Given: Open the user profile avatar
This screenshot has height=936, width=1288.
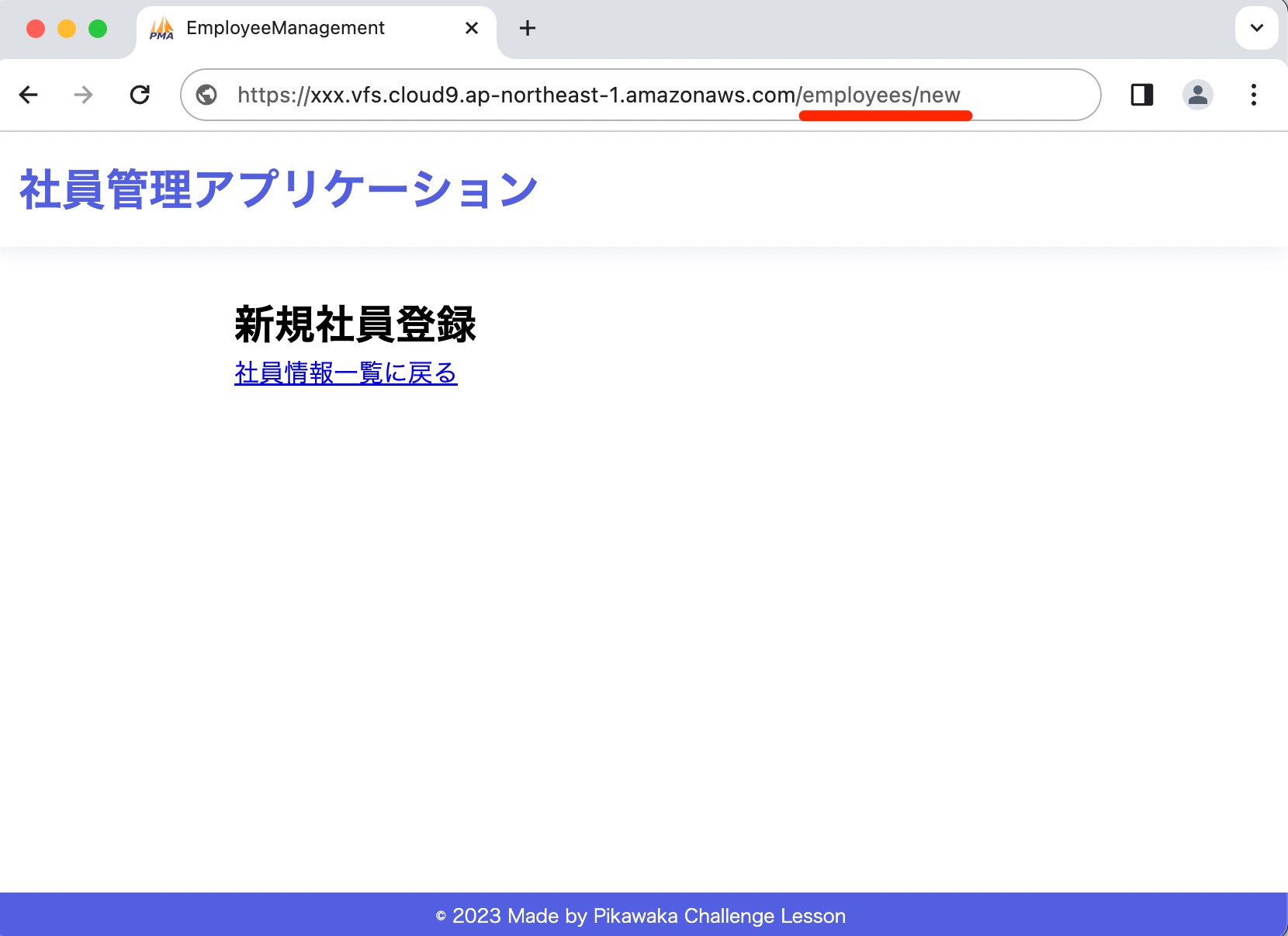Looking at the screenshot, I should (1197, 95).
